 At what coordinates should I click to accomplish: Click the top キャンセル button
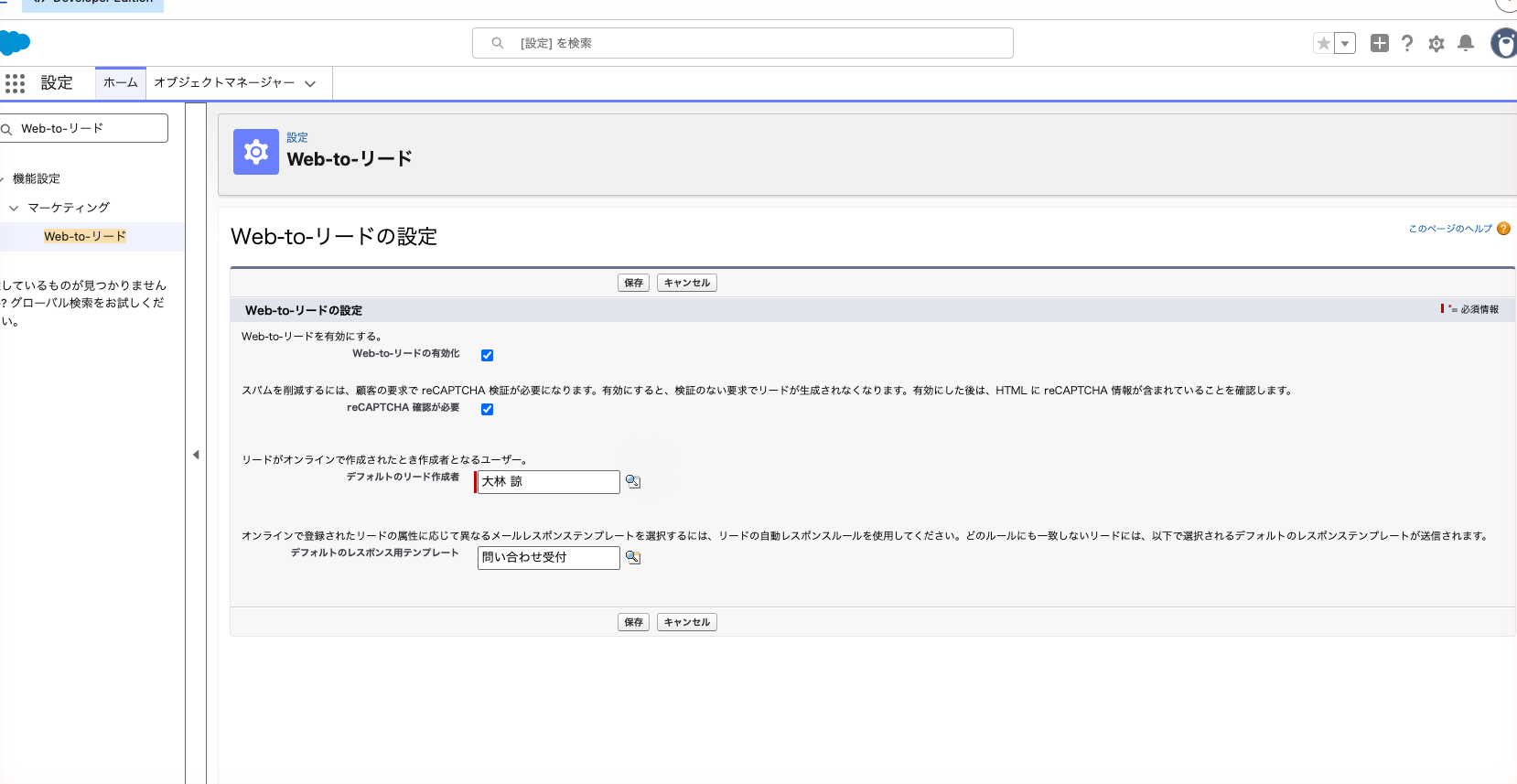(x=687, y=283)
